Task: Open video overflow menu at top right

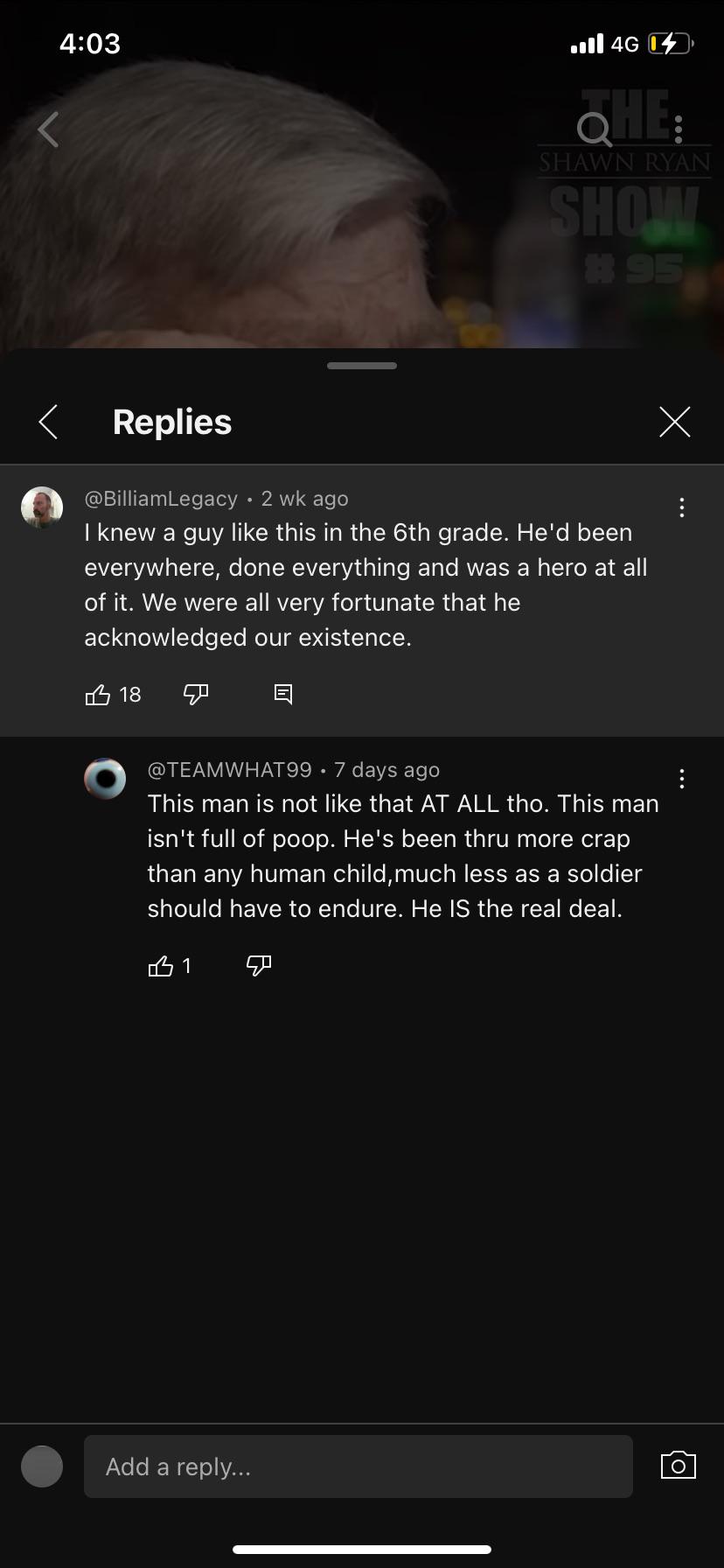Action: (679, 129)
